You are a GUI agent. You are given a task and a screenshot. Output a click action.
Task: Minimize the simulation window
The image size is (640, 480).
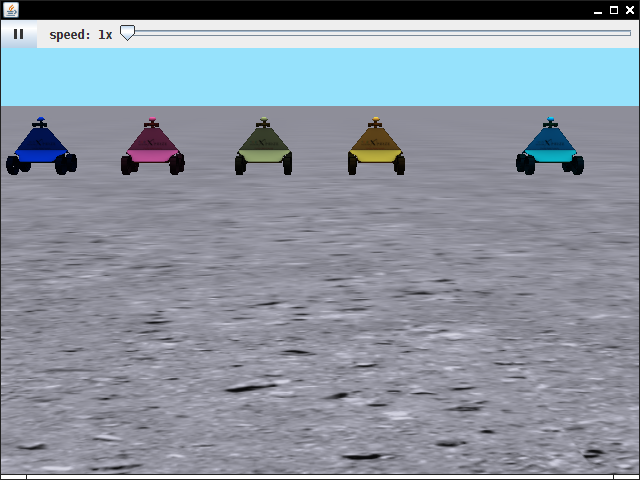(x=598, y=10)
